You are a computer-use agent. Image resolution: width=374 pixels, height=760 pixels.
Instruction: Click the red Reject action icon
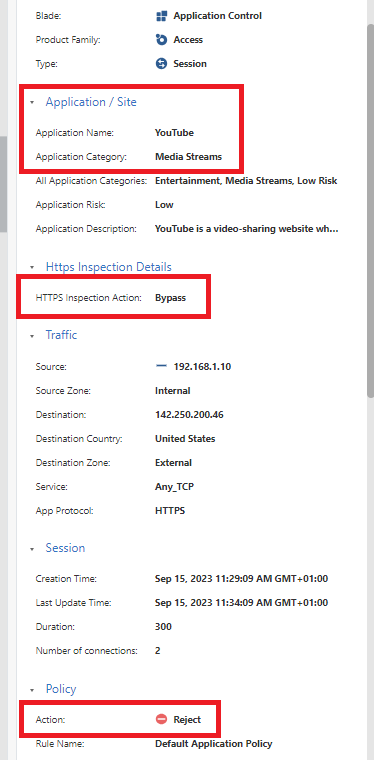click(x=161, y=720)
